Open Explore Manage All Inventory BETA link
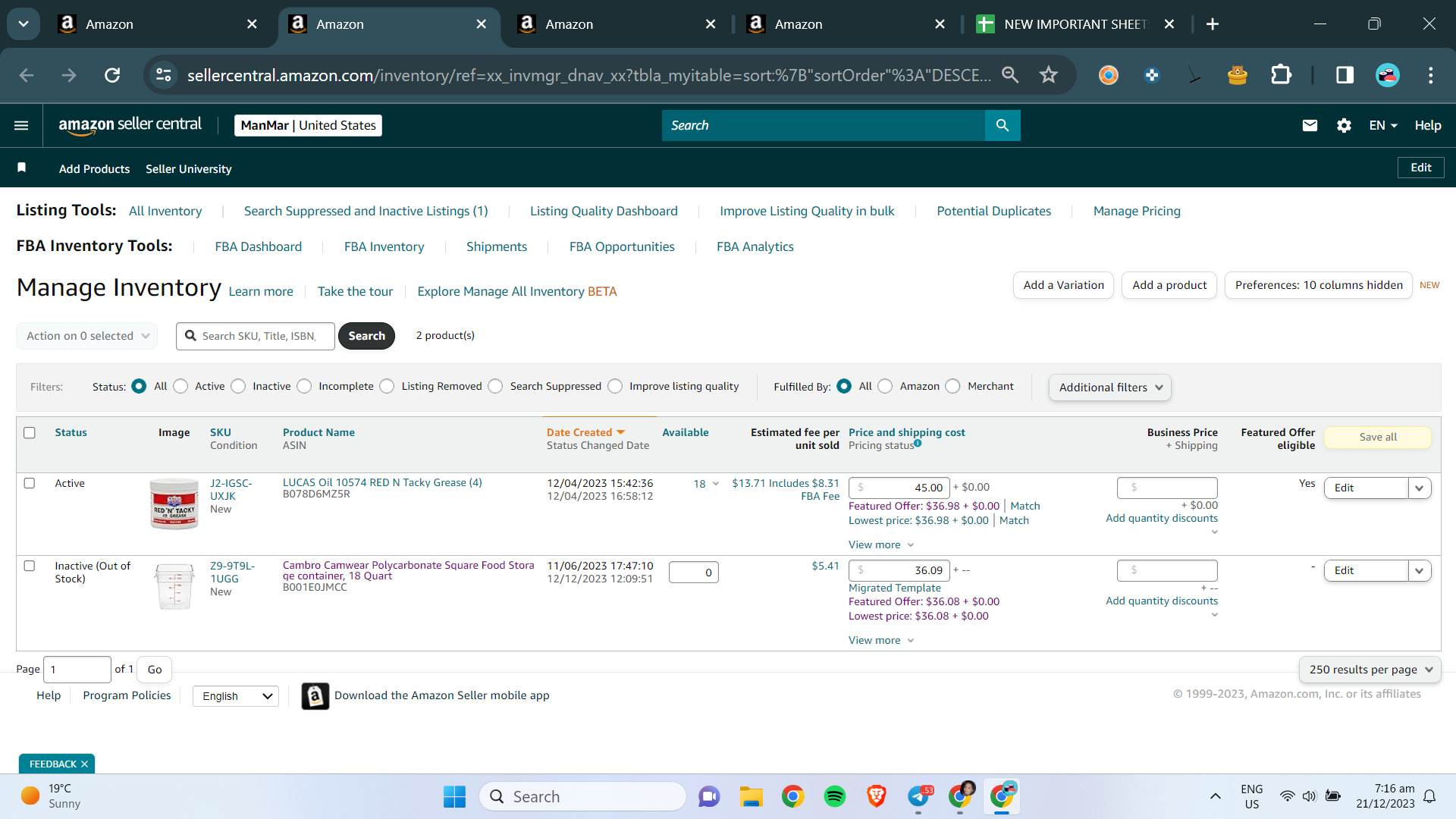The height and width of the screenshot is (819, 1456). coord(517,291)
